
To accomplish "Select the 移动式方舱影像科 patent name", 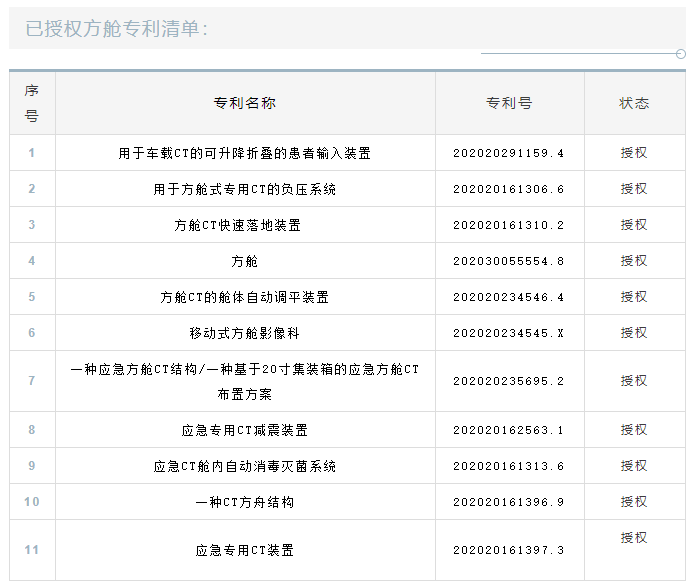I will 245,333.
